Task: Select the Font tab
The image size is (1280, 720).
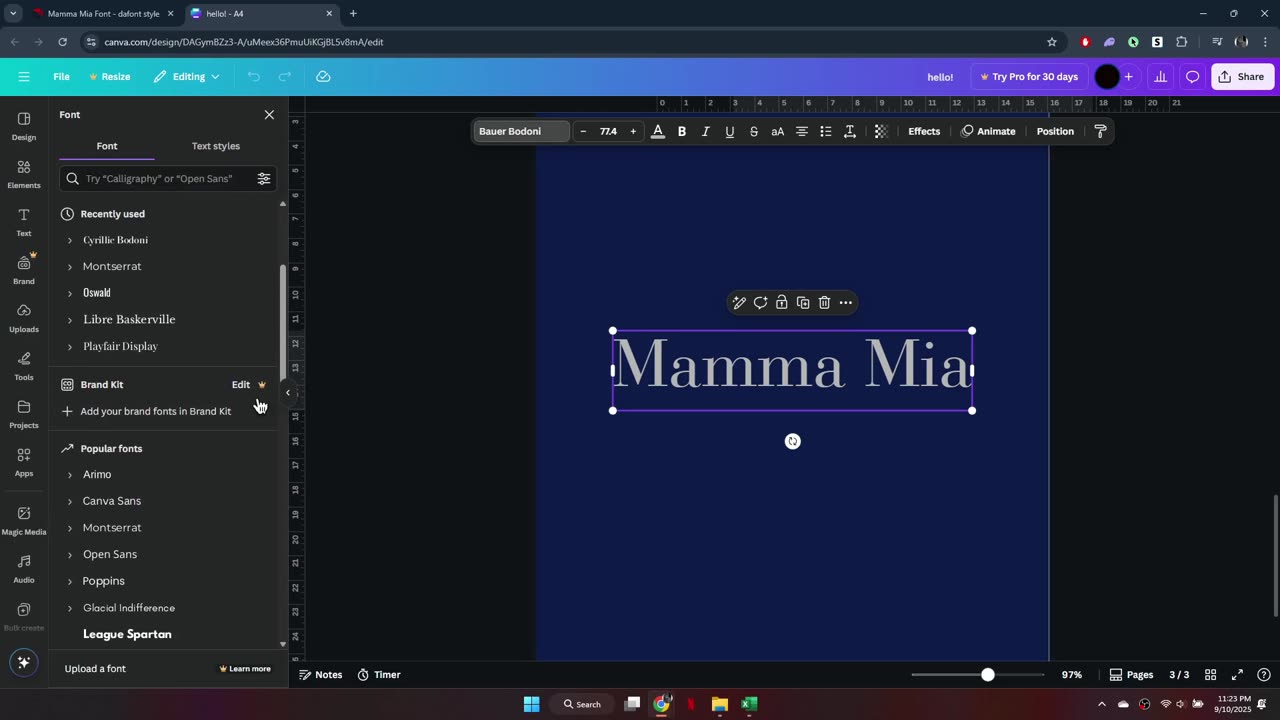Action: tap(107, 146)
